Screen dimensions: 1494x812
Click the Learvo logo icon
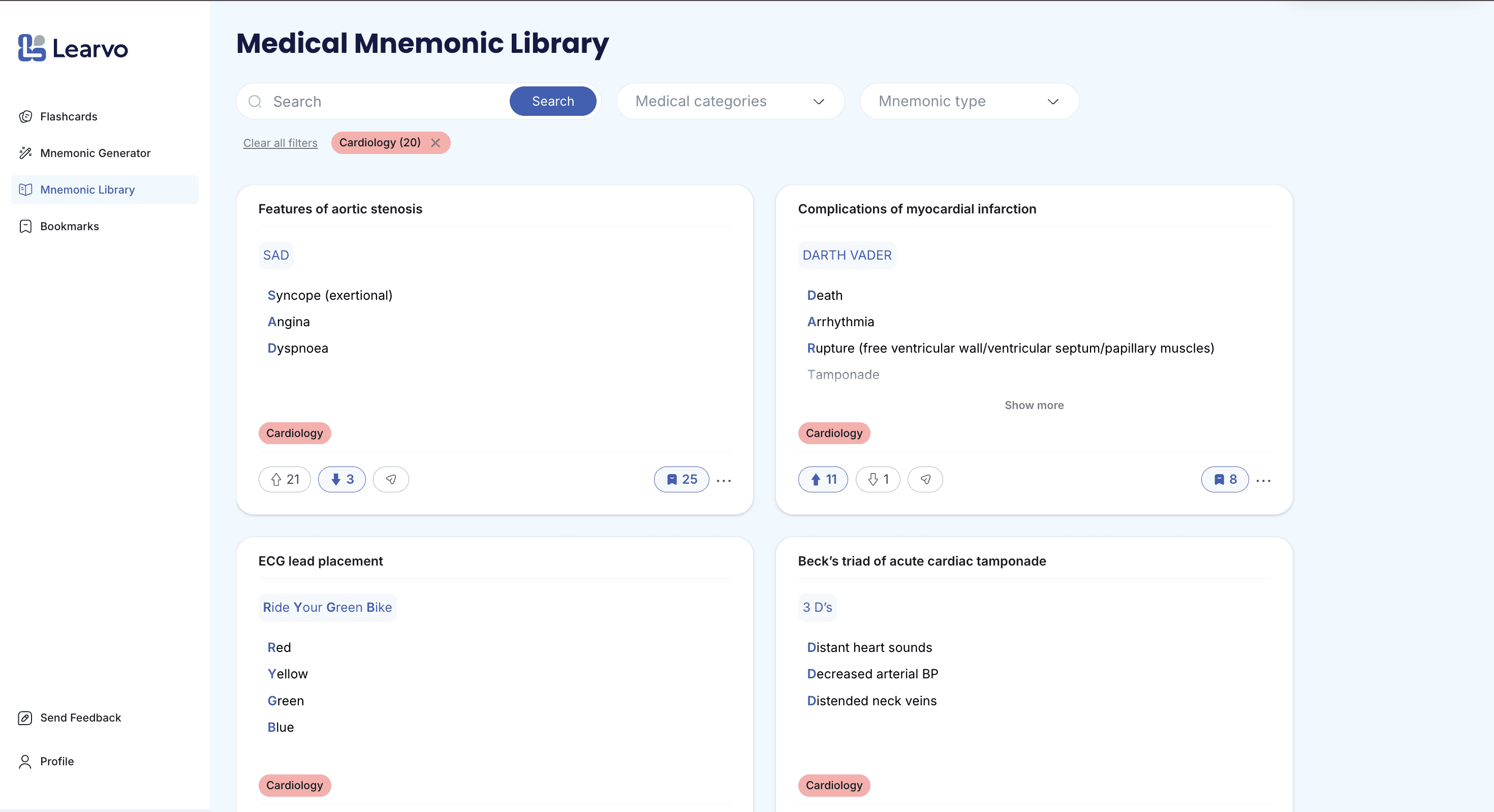click(x=32, y=48)
